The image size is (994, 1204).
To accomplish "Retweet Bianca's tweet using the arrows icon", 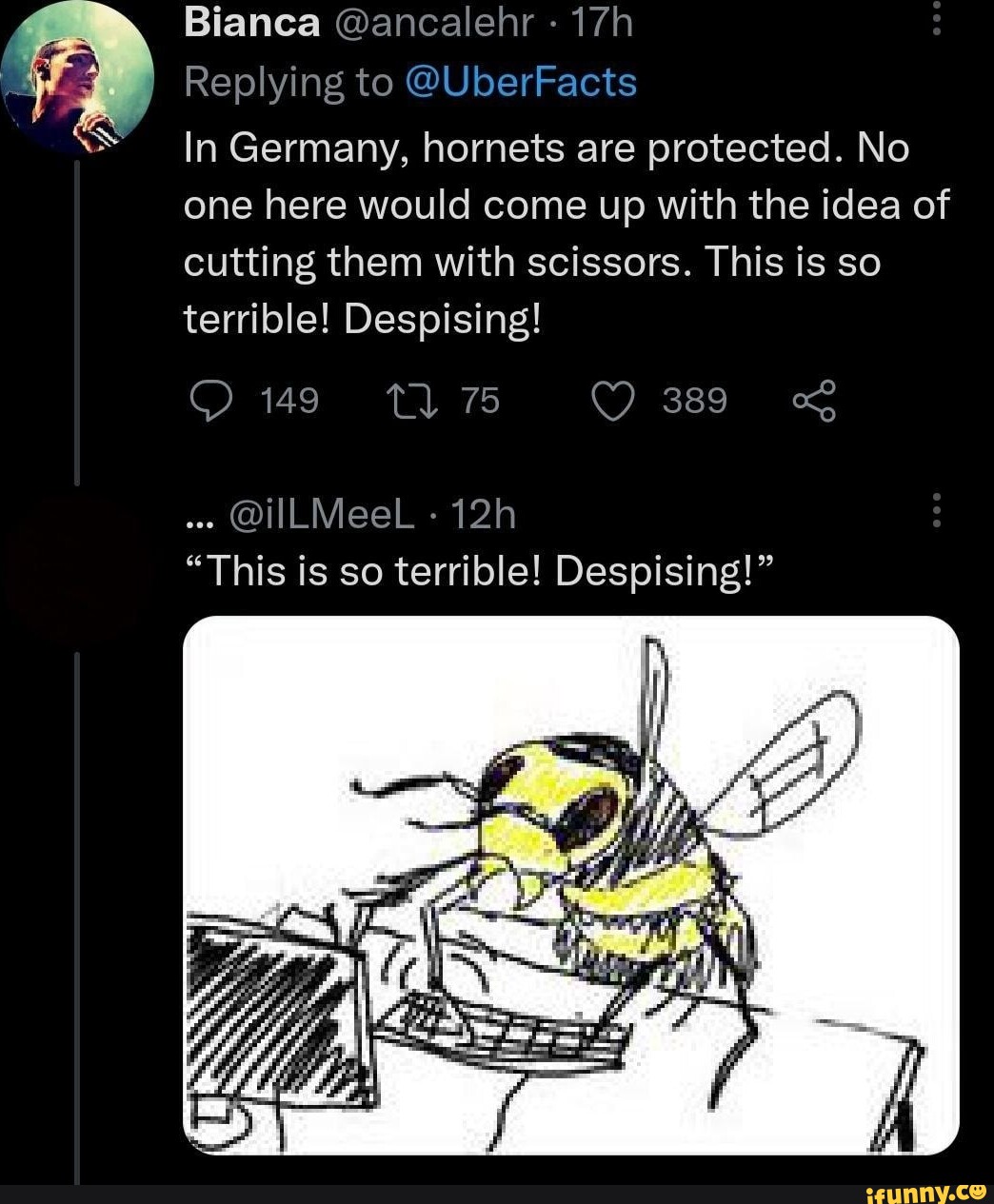I will pos(409,401).
